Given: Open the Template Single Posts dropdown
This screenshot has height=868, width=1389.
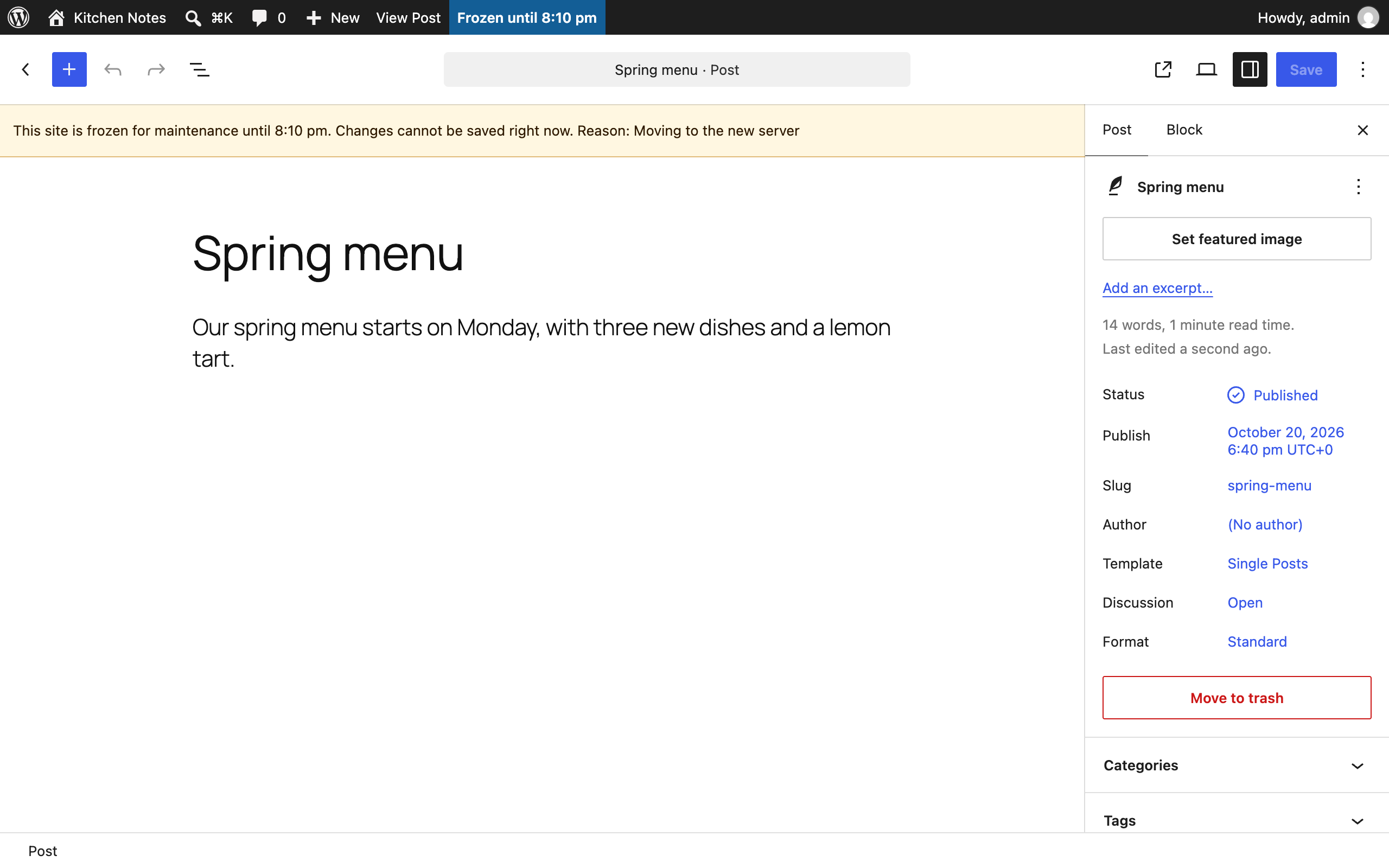Looking at the screenshot, I should click(1267, 563).
